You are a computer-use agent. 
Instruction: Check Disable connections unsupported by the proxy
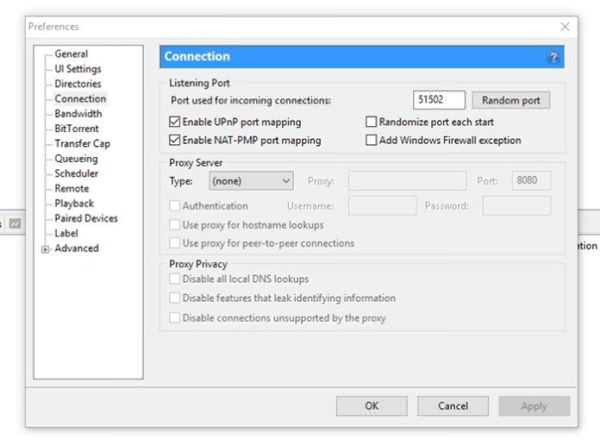(x=174, y=318)
